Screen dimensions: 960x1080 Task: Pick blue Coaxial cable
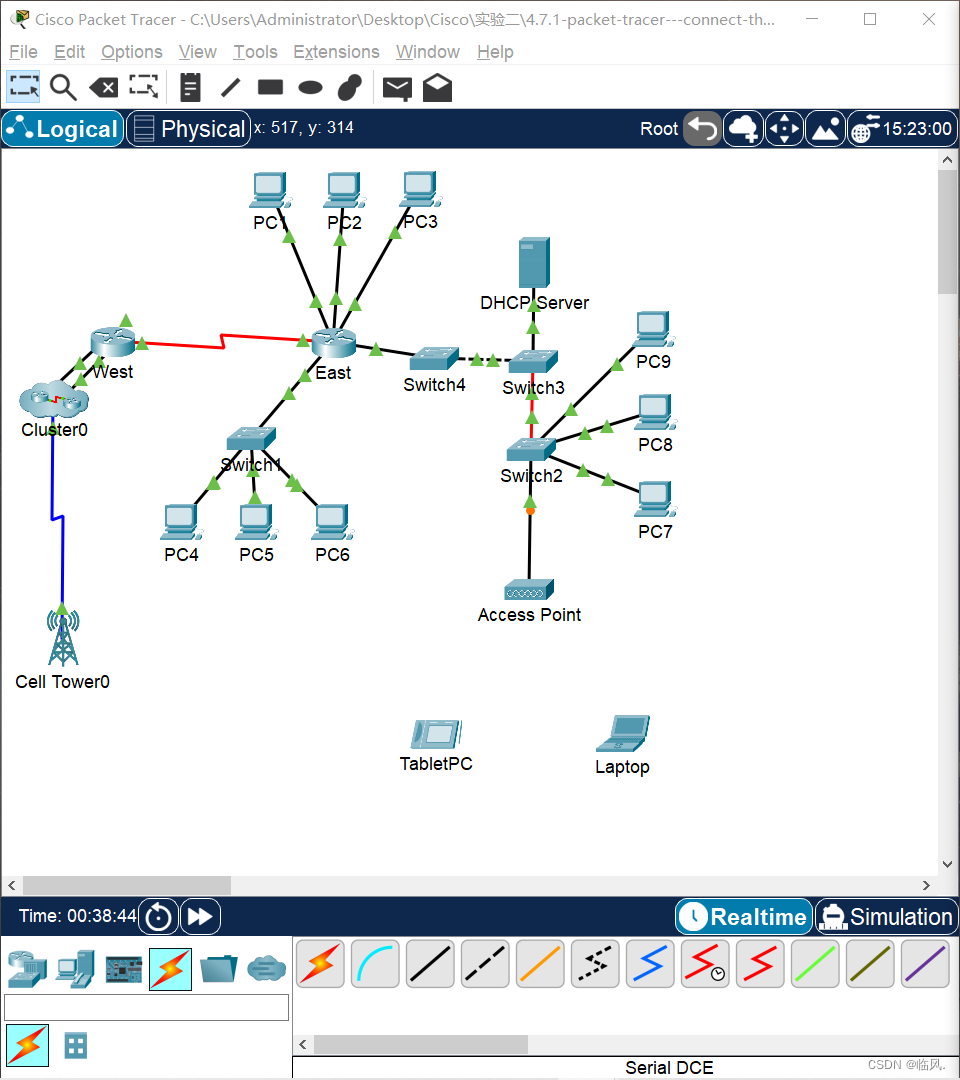(651, 963)
